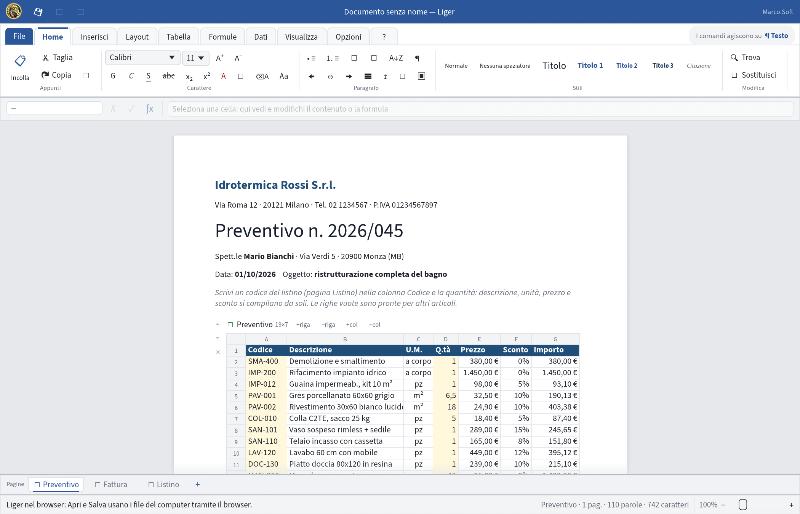Open the cell name box
The height and width of the screenshot is (514, 800).
pyautogui.click(x=55, y=109)
